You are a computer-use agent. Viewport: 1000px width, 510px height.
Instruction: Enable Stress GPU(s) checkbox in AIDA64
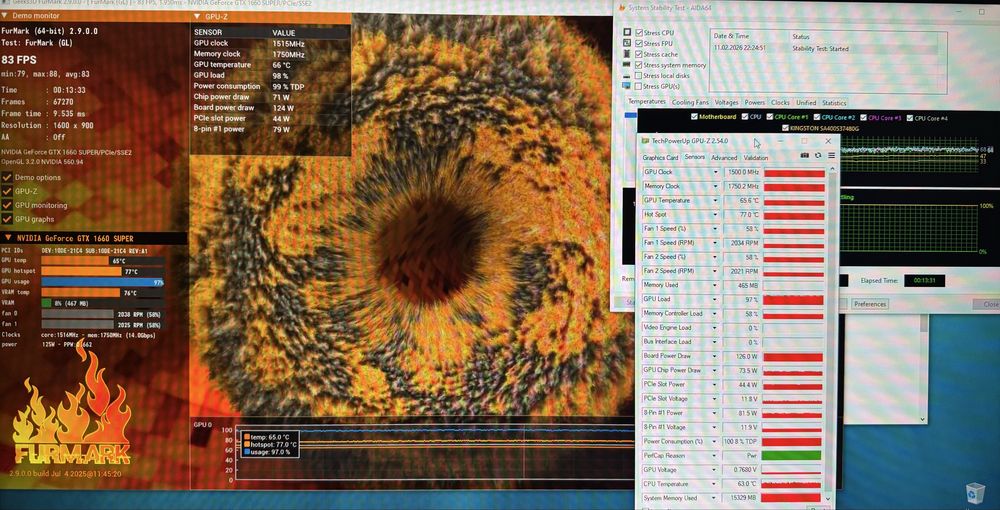(638, 86)
